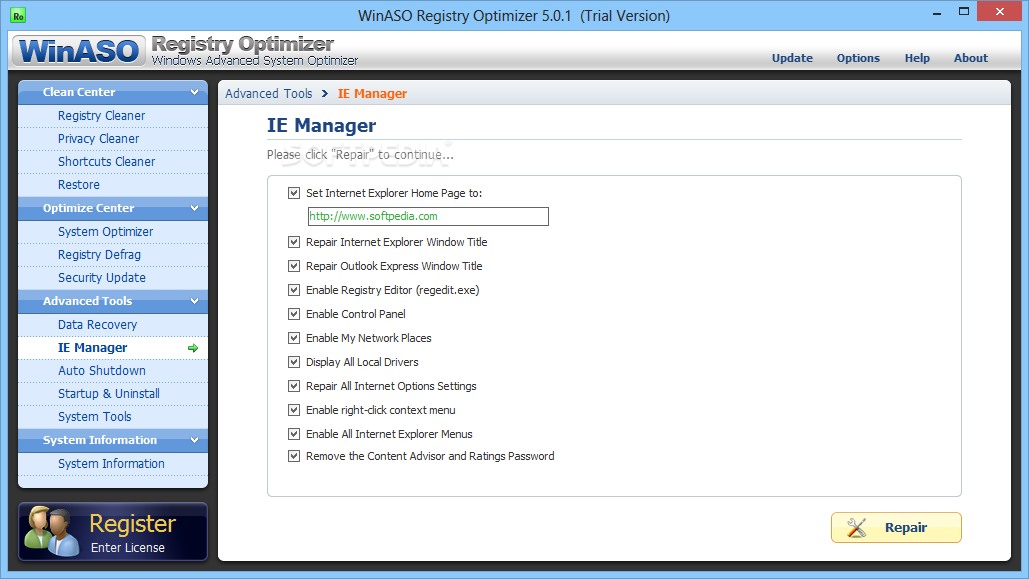
Task: Uncheck Enable My Network Places
Action: [x=294, y=338]
